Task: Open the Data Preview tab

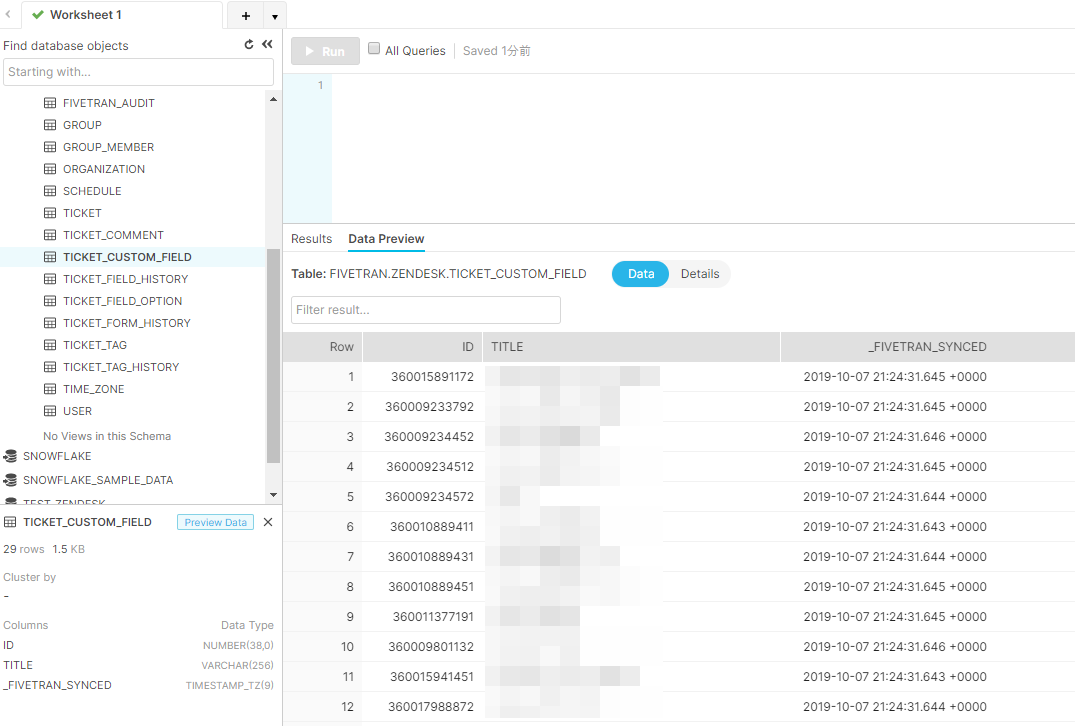Action: [386, 239]
